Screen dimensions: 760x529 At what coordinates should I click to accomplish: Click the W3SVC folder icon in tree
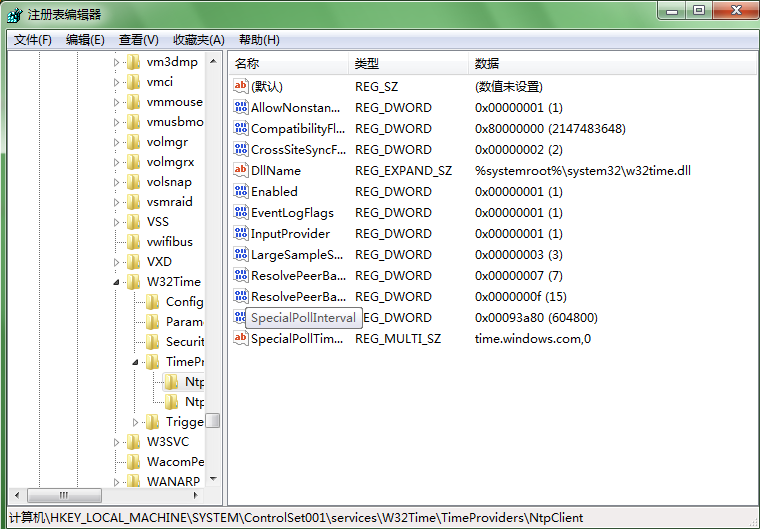pos(134,442)
